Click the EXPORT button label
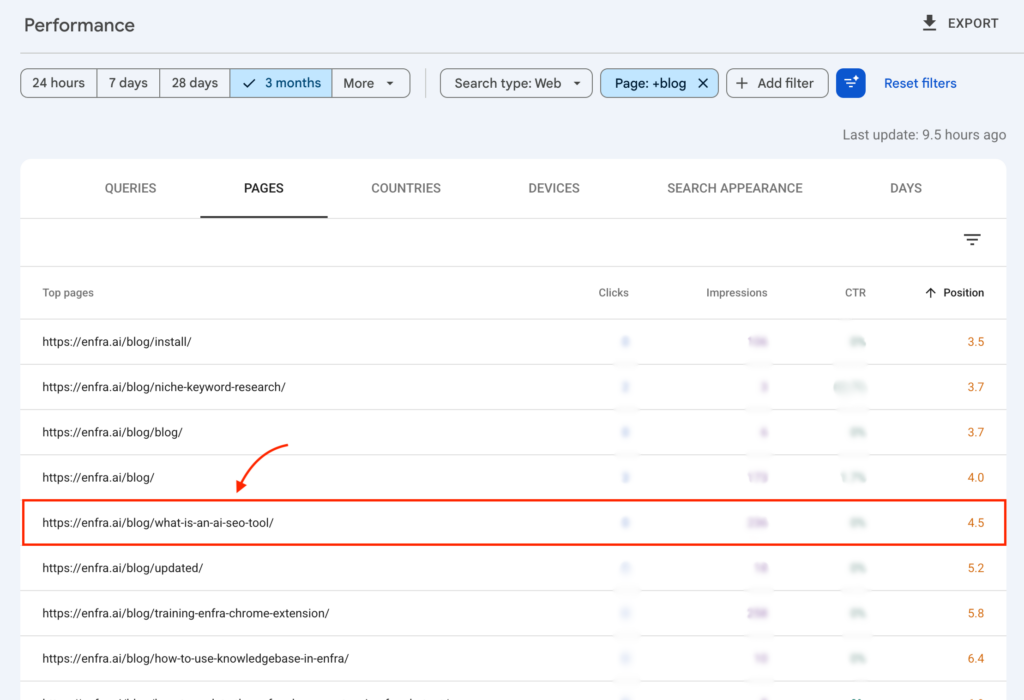Screen dimensions: 1024x700 coord(973,24)
